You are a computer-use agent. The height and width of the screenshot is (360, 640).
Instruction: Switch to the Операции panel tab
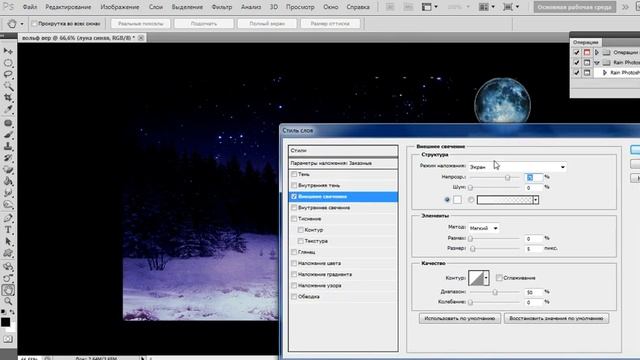[585, 42]
